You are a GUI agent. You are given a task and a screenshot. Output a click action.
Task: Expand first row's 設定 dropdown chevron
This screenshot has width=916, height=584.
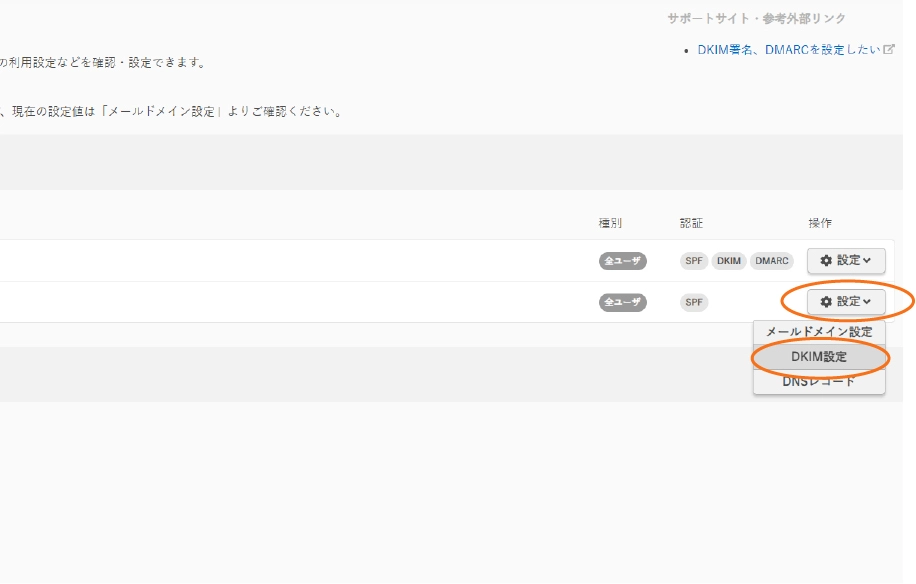coord(867,261)
